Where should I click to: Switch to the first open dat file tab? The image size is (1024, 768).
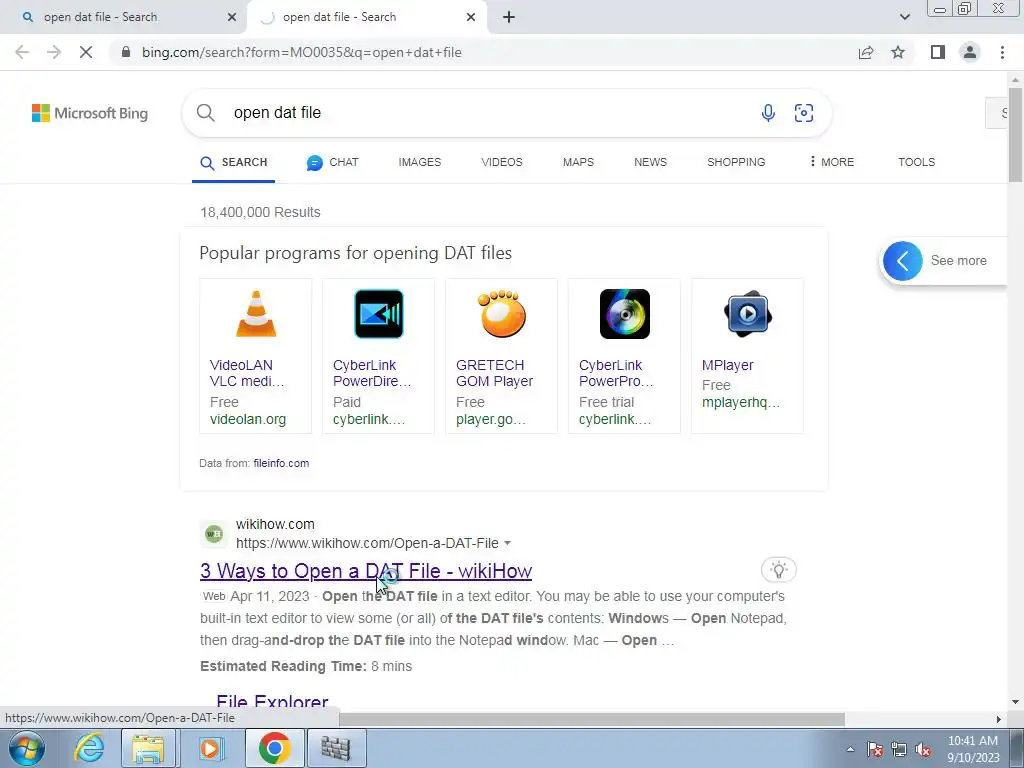click(x=123, y=17)
